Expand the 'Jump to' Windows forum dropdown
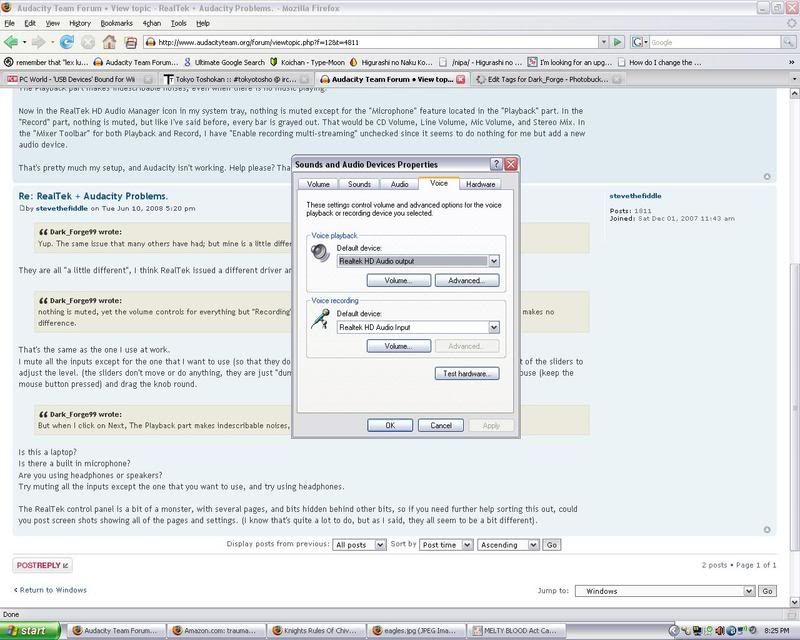This screenshot has width=800, height=640. (x=747, y=591)
